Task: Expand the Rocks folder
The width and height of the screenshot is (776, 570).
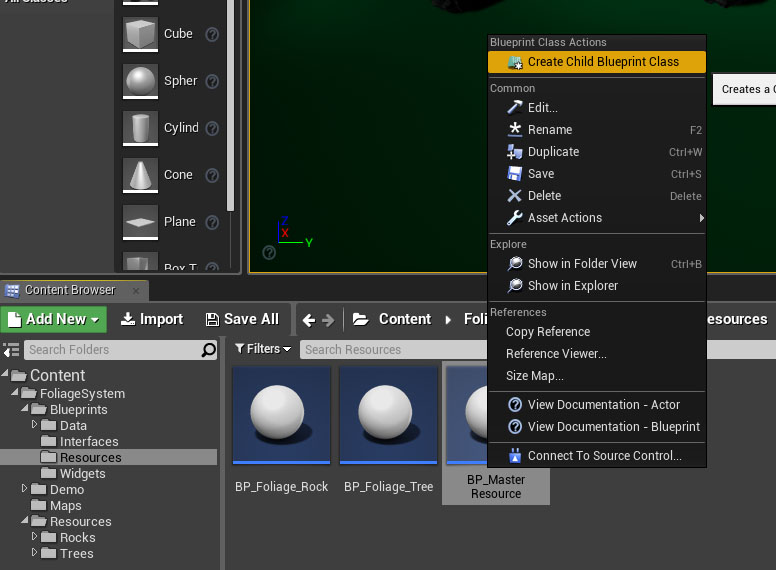Action: (x=35, y=537)
